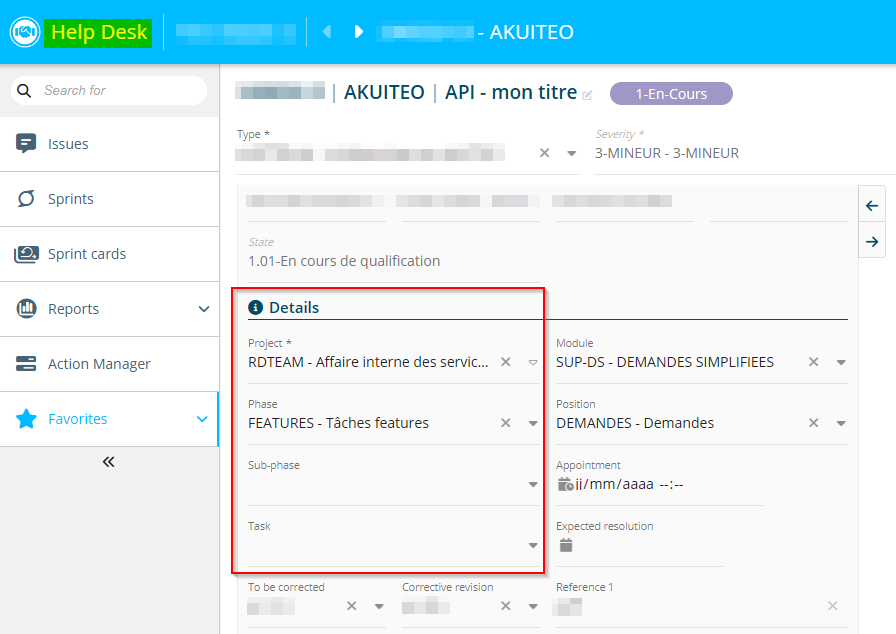Expand the Reports menu
This screenshot has width=896, height=634.
[x=204, y=309]
